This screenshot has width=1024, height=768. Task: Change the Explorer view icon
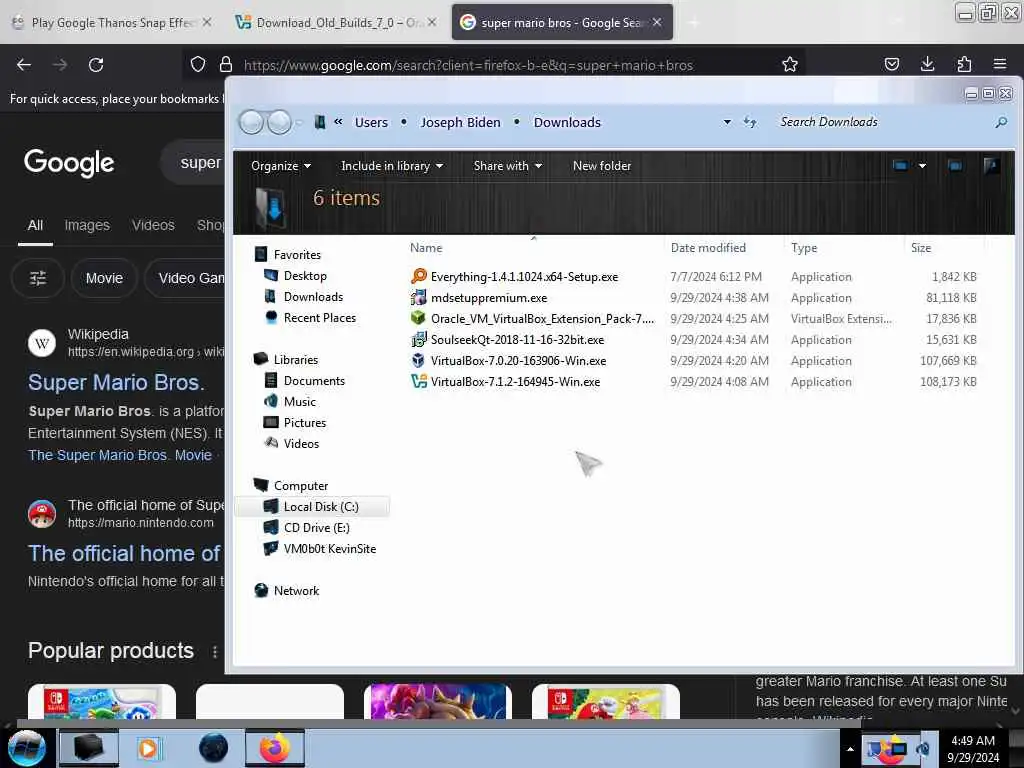coord(900,166)
